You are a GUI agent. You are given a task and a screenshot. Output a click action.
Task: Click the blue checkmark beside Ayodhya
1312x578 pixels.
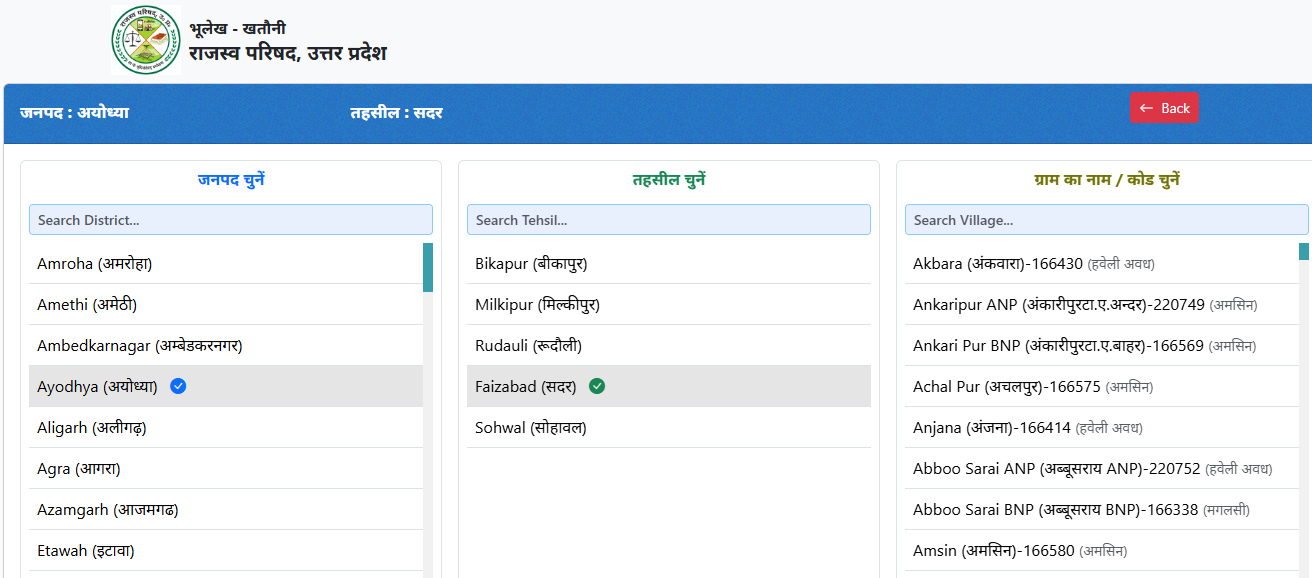tap(178, 386)
